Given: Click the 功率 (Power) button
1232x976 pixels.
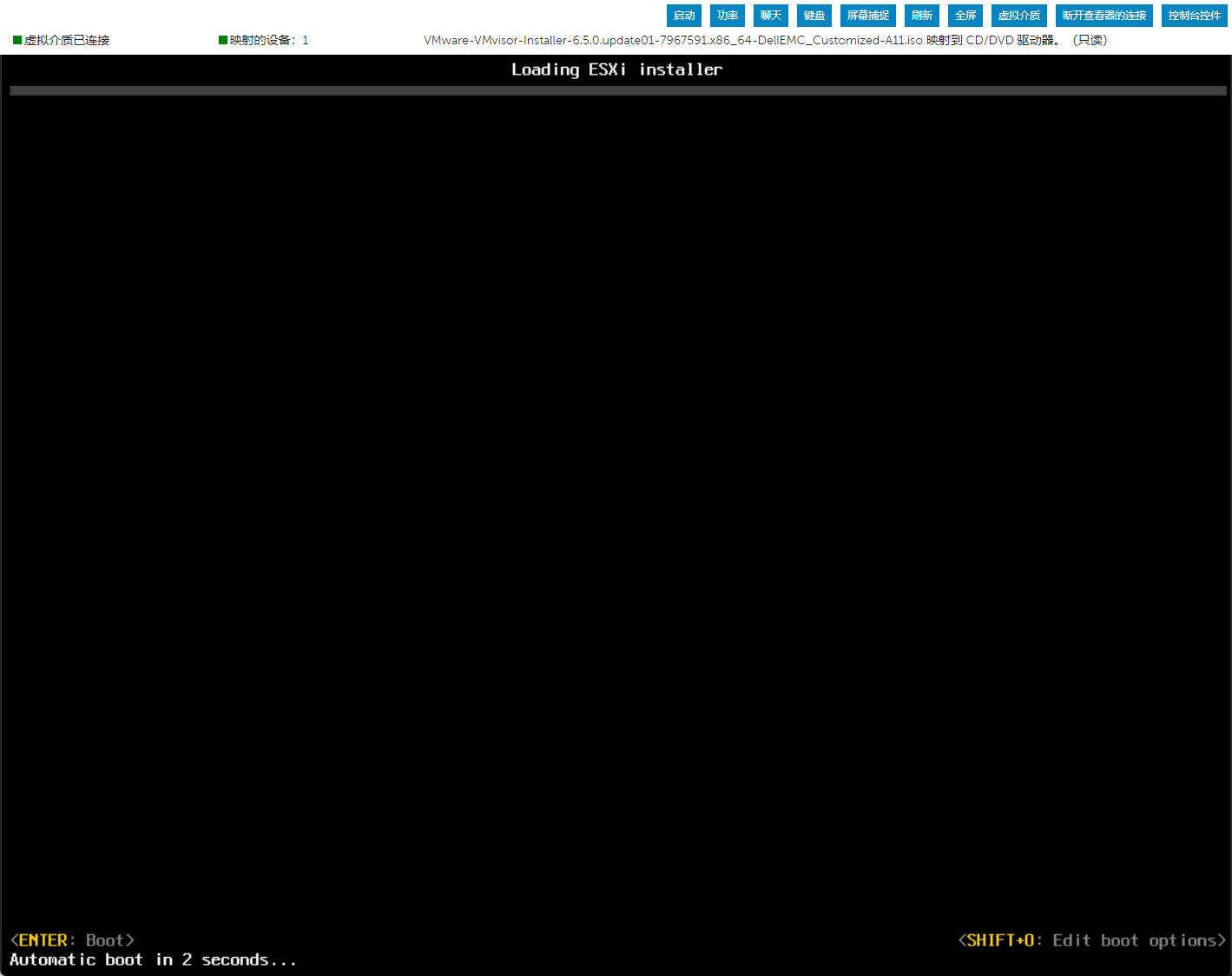Looking at the screenshot, I should [x=727, y=16].
